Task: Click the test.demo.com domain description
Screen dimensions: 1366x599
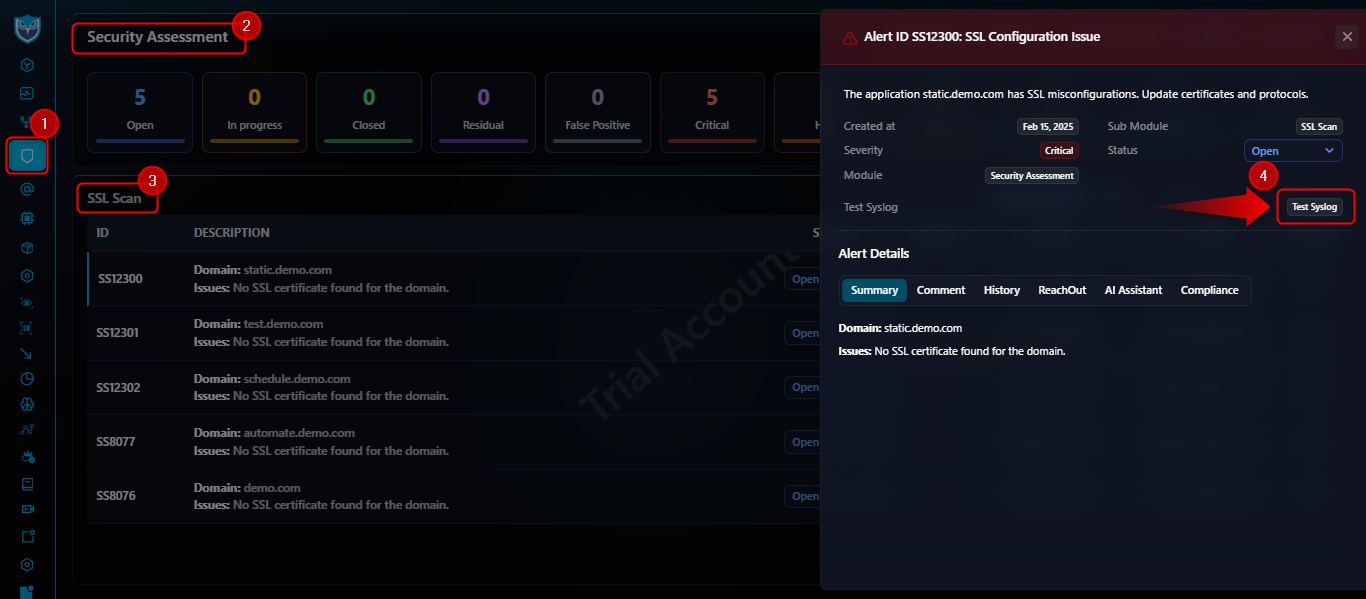Action: pyautogui.click(x=258, y=324)
